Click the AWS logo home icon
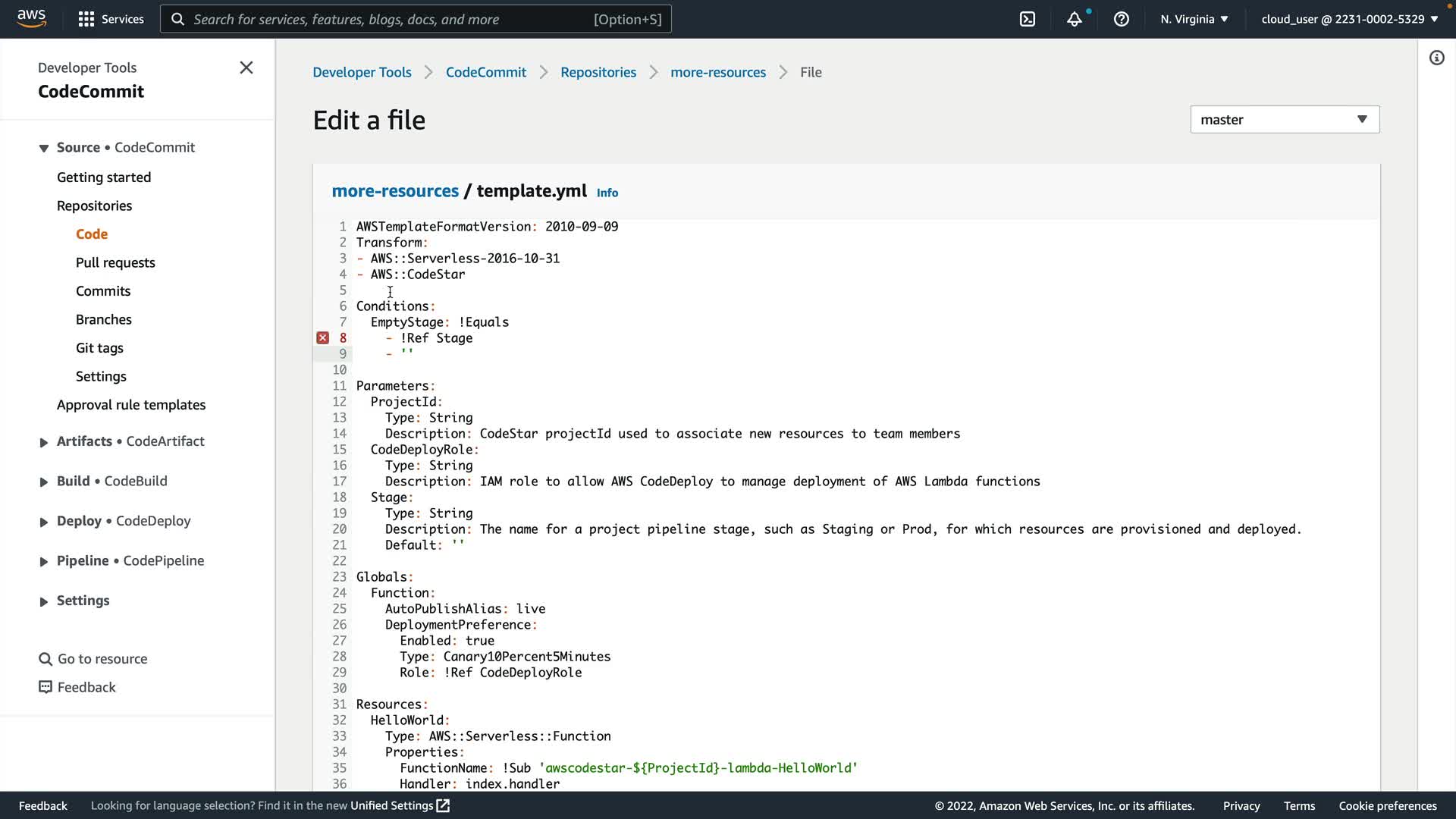Viewport: 1456px width, 819px height. coord(32,18)
